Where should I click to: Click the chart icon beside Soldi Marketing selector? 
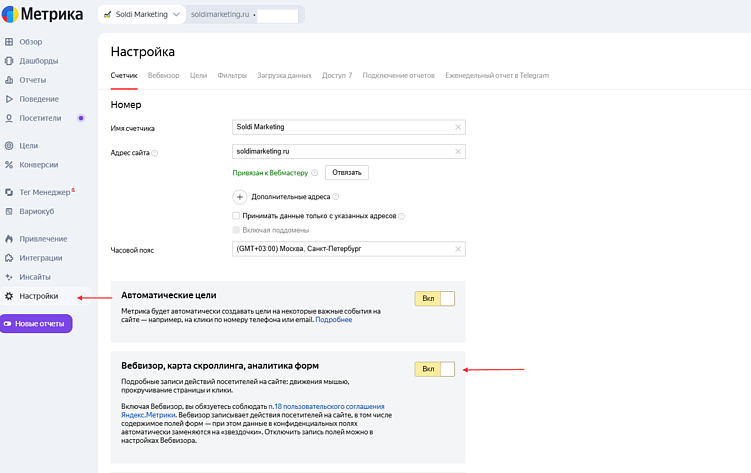pos(108,15)
